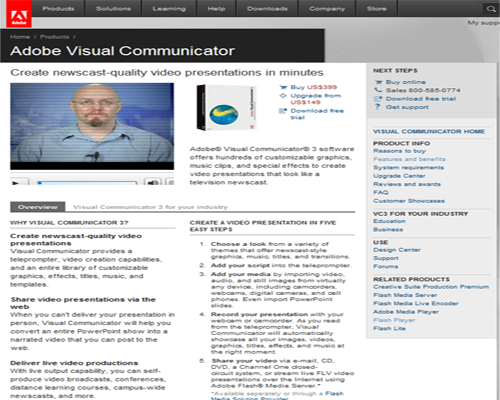
Task: Click the Sales 800-585-0774 text
Action: (x=423, y=90)
